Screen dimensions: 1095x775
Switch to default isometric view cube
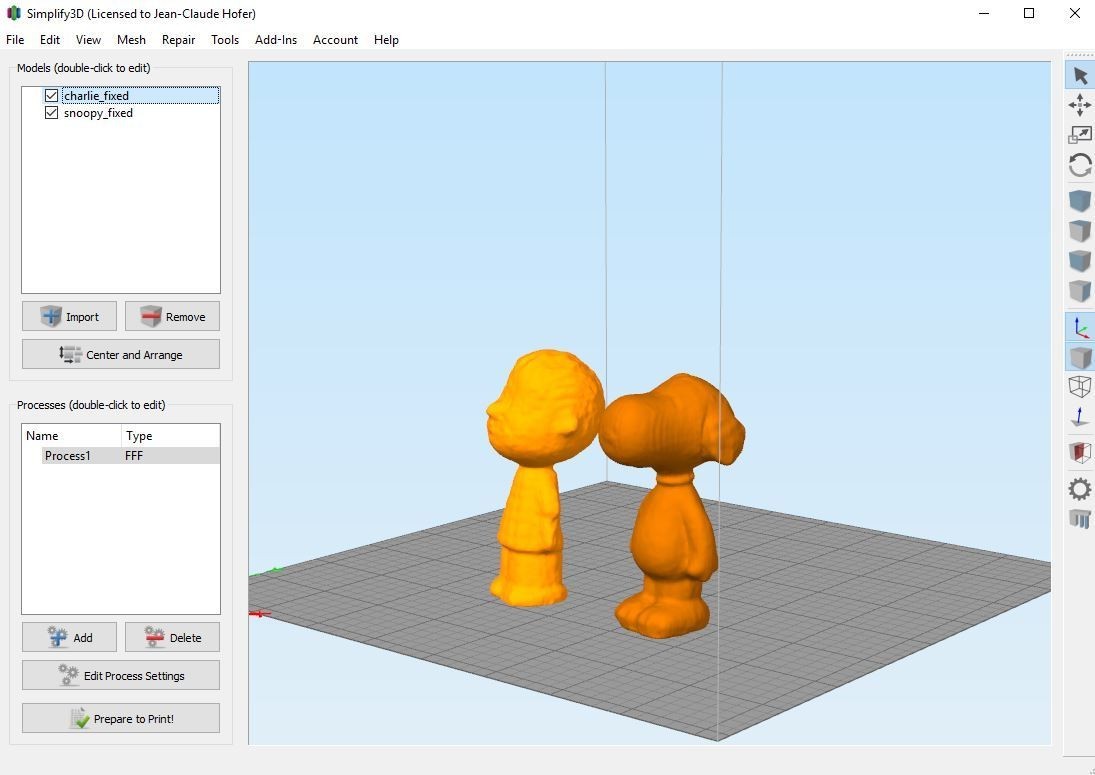[1080, 201]
